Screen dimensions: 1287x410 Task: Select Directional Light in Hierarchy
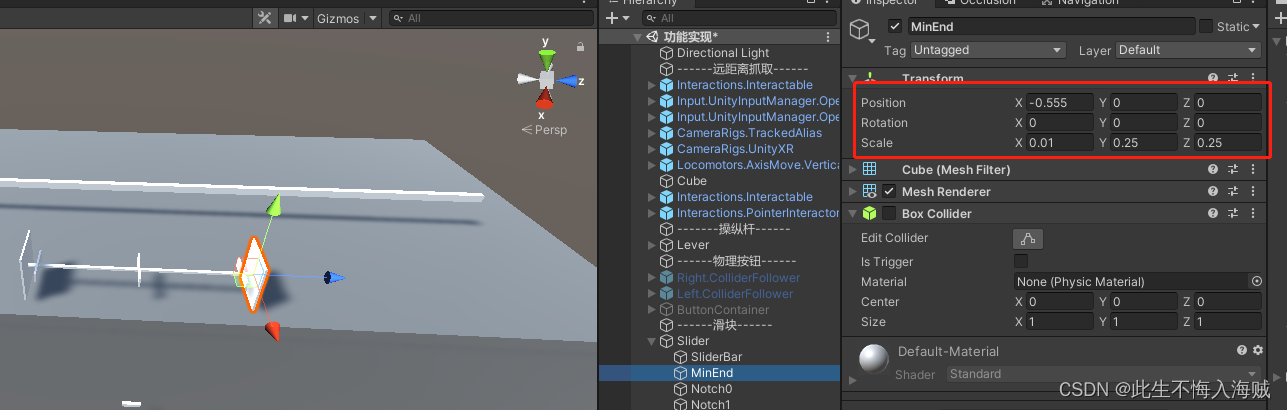point(722,53)
